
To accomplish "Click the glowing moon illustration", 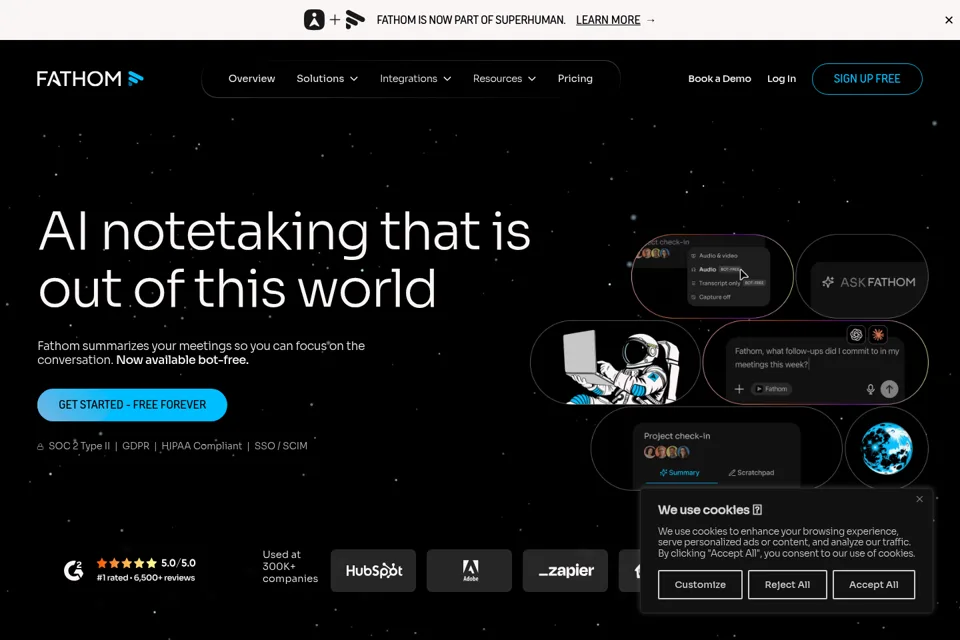I will click(x=887, y=448).
